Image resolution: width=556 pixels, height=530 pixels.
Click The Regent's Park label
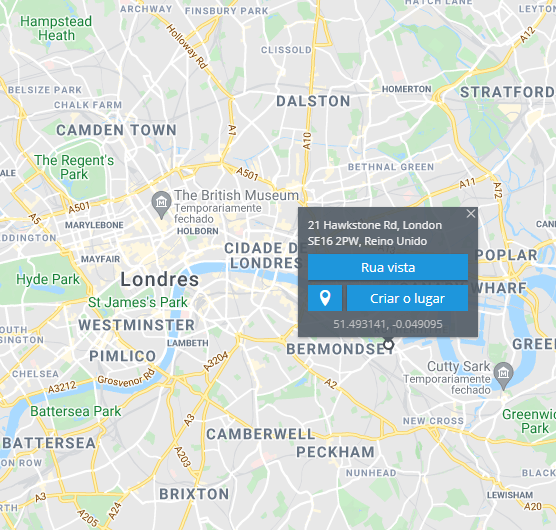[74, 167]
